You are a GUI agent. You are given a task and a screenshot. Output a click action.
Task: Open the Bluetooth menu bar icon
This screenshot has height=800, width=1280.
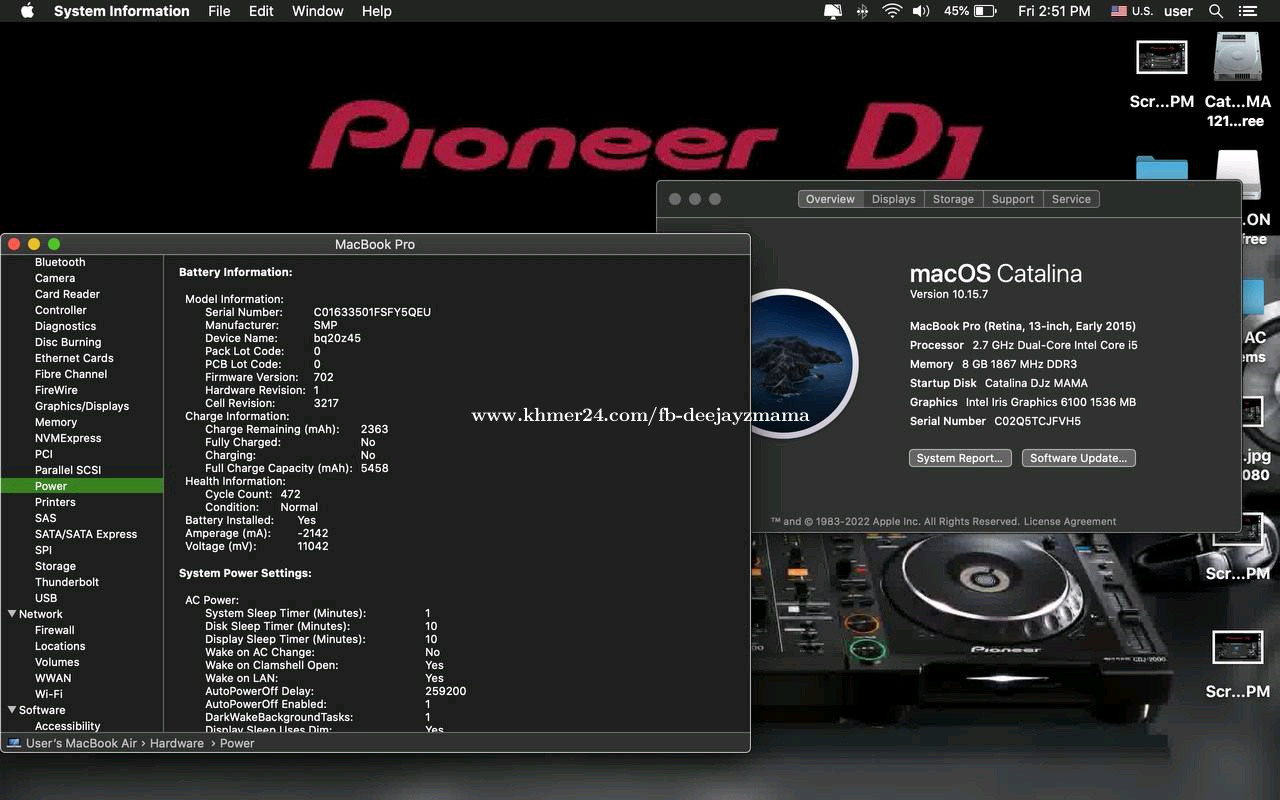click(x=862, y=11)
